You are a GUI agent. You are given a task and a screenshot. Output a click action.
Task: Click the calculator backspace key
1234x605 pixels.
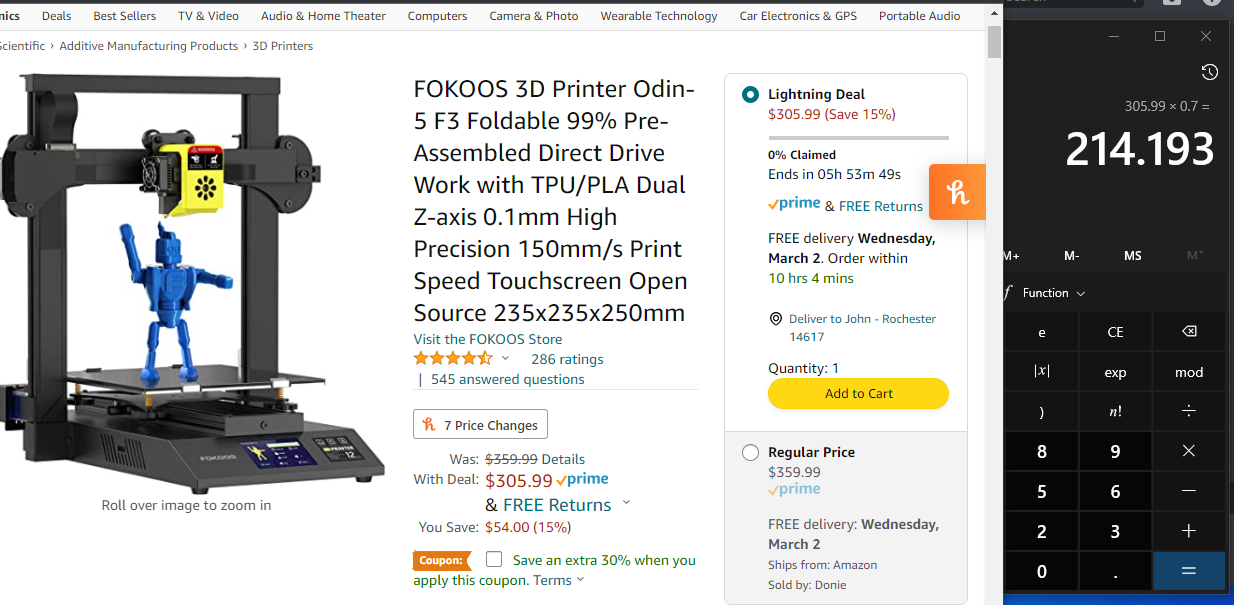(1188, 332)
